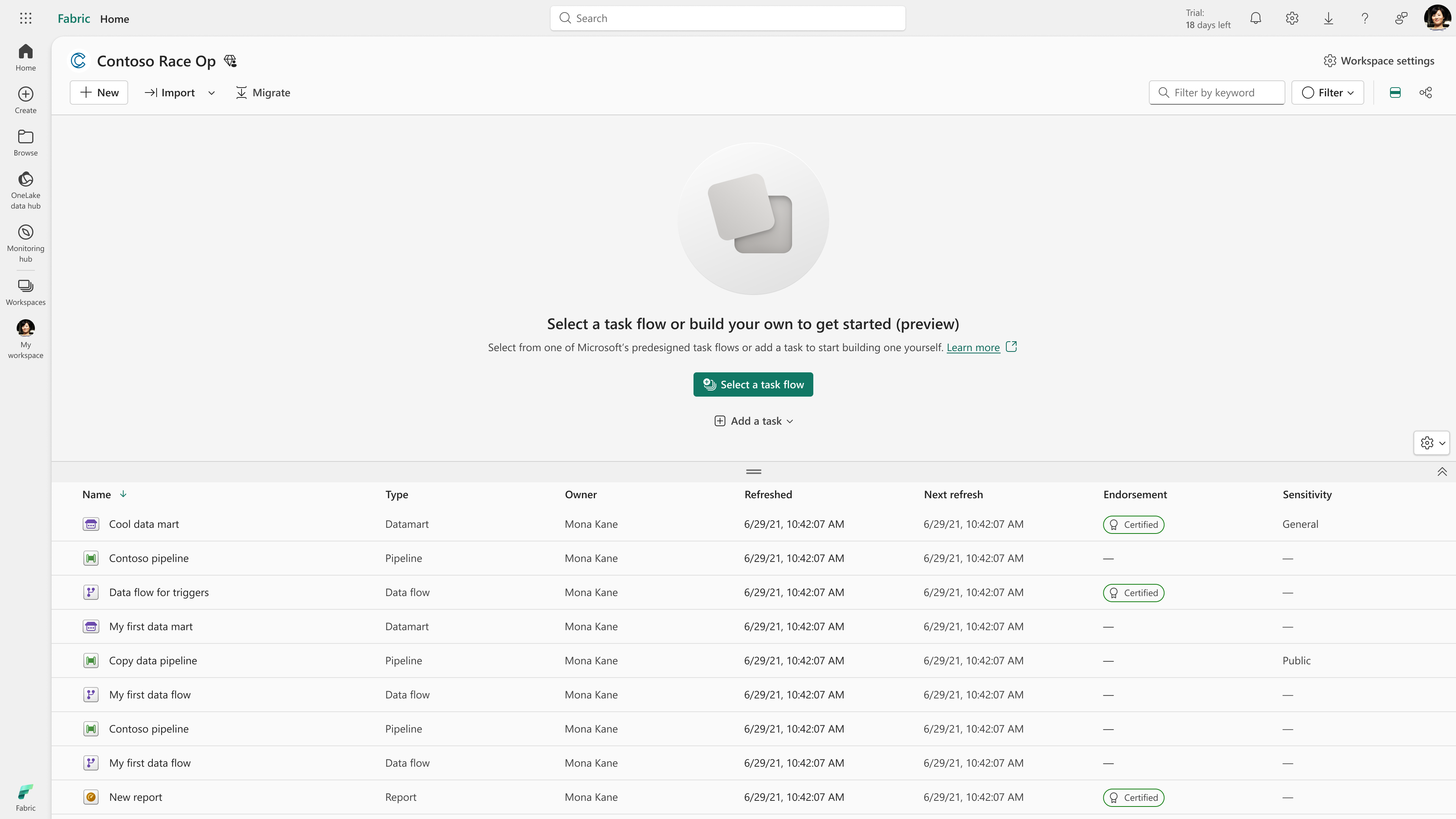1456x819 pixels.
Task: Open the Learn more link
Action: [973, 348]
